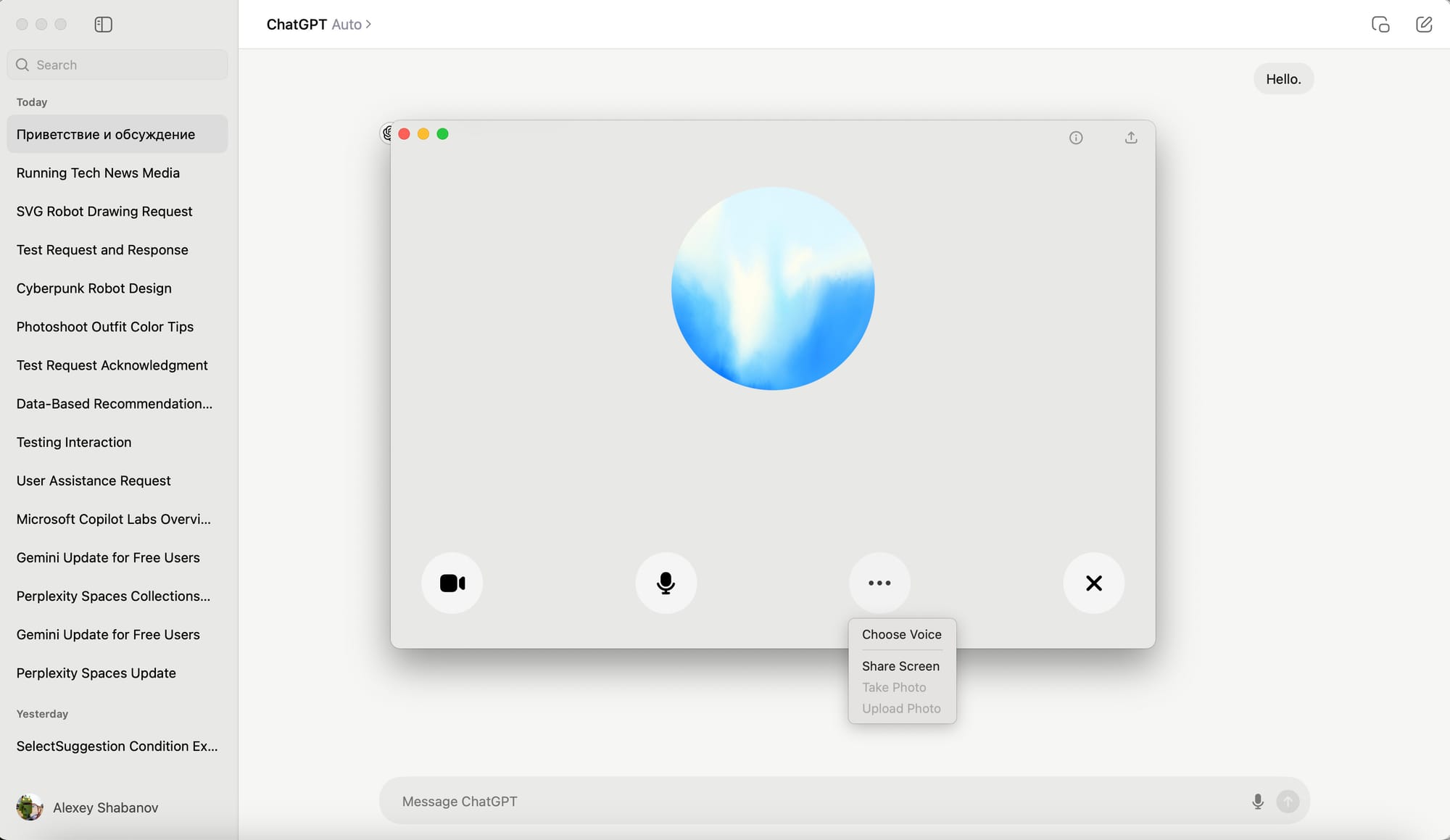Screen dimensions: 1450x840
Task: Open a temporary chat via the top-right icon
Action: coord(1380,25)
